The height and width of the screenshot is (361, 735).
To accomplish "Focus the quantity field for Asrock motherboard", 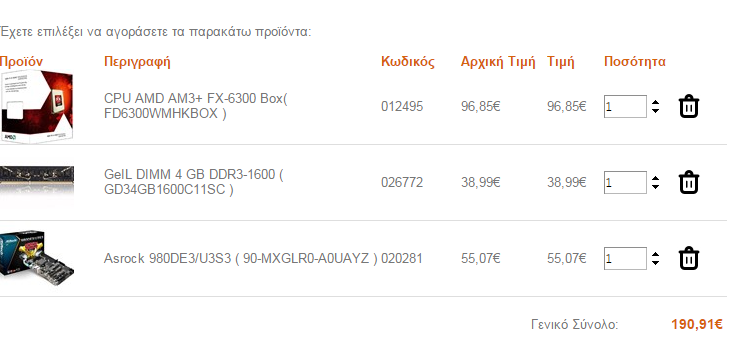I will 625,258.
